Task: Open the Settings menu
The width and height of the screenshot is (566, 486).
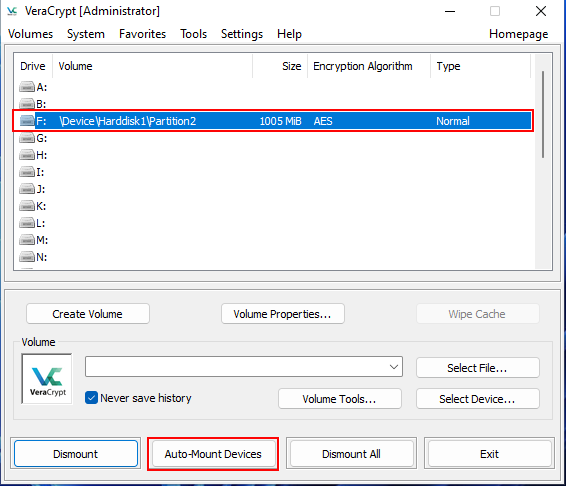Action: pyautogui.click(x=242, y=34)
